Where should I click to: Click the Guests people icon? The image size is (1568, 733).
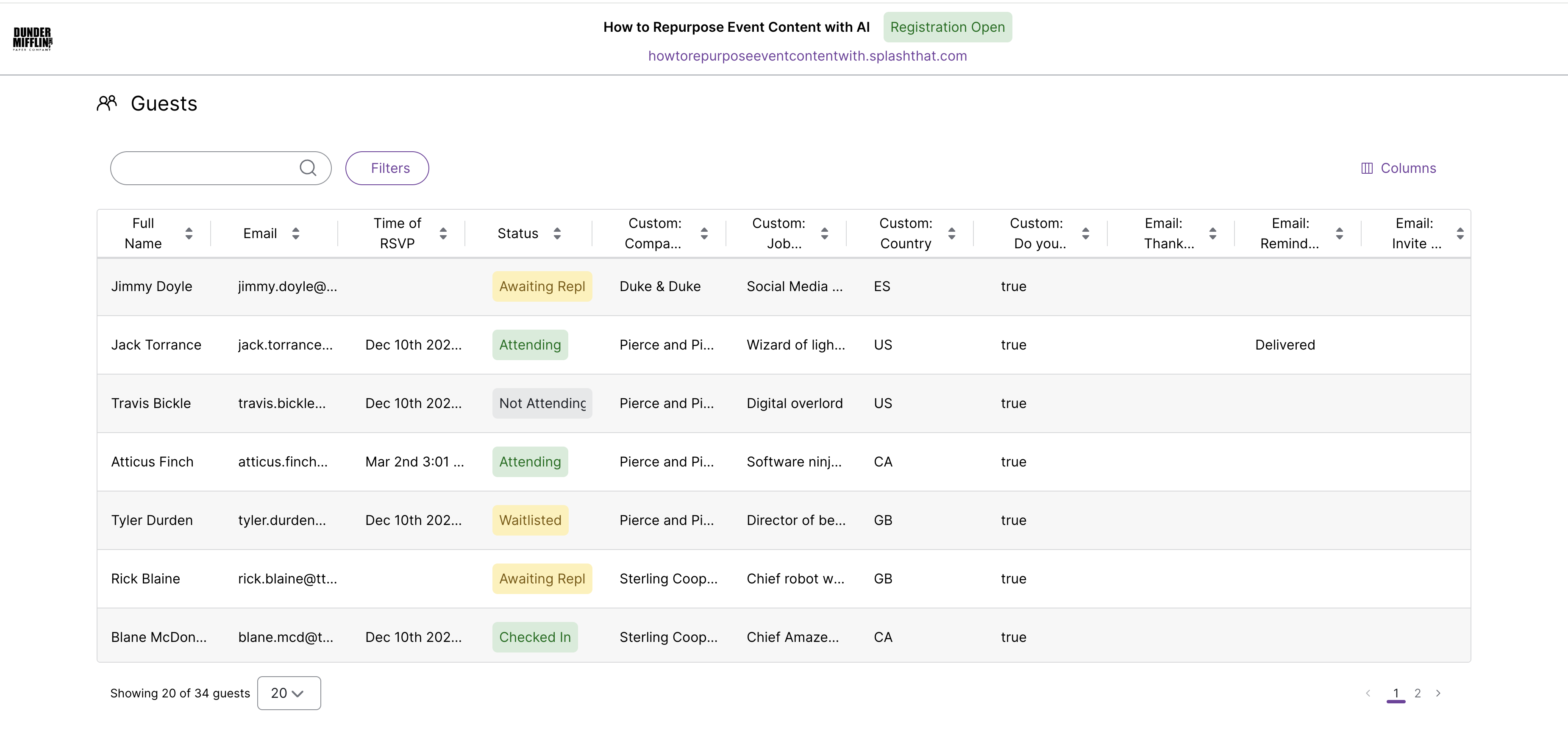click(x=106, y=103)
